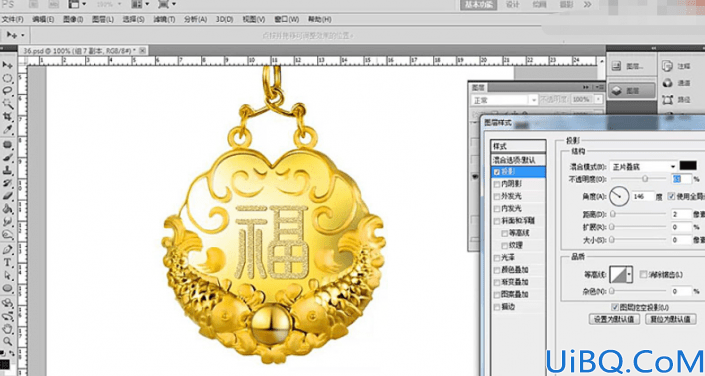Choose the Eyedropper tool
This screenshot has height=376, width=705.
pyautogui.click(x=8, y=130)
